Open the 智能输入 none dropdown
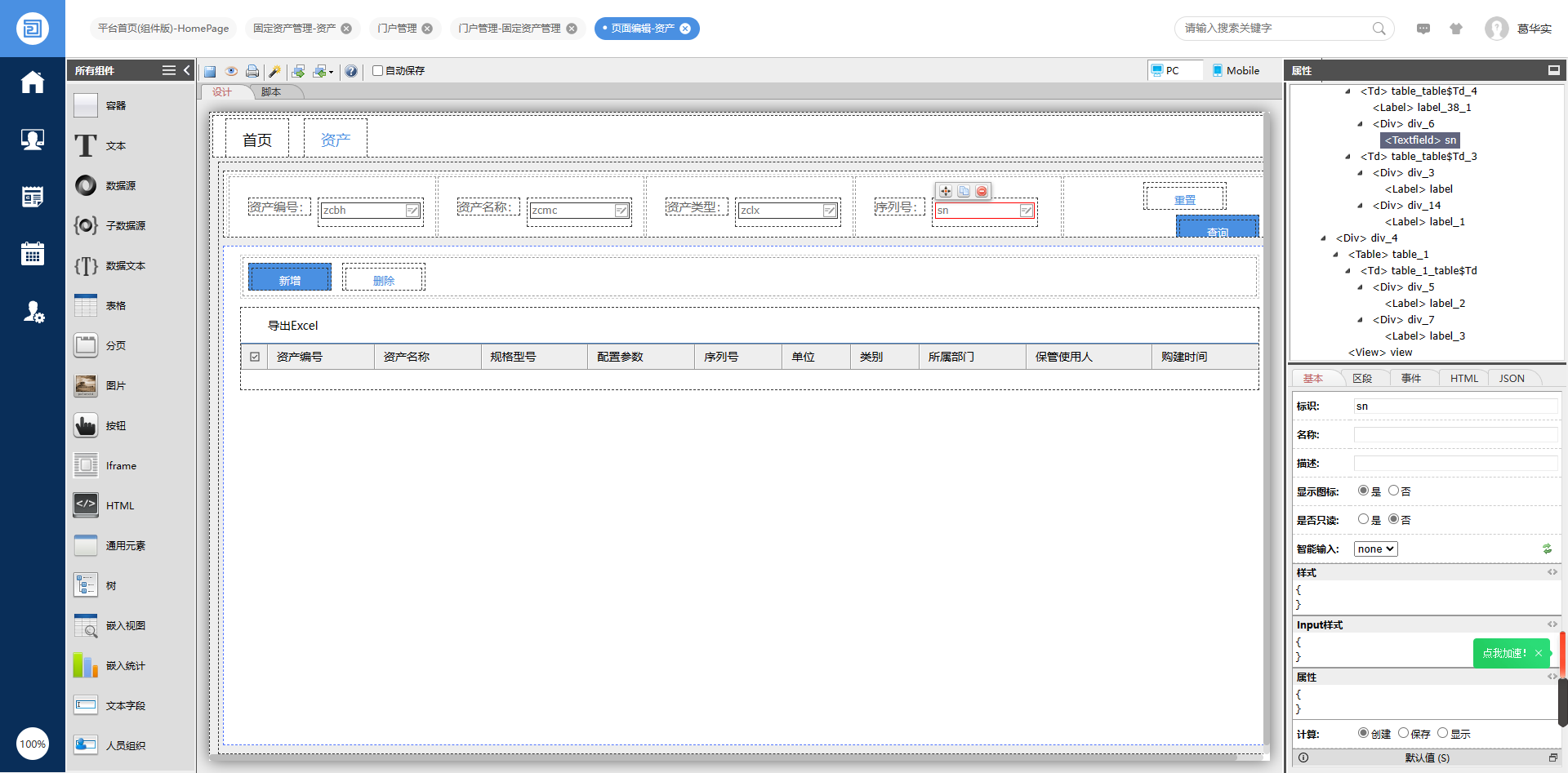Viewport: 1568px width, 773px height. pyautogui.click(x=1375, y=549)
